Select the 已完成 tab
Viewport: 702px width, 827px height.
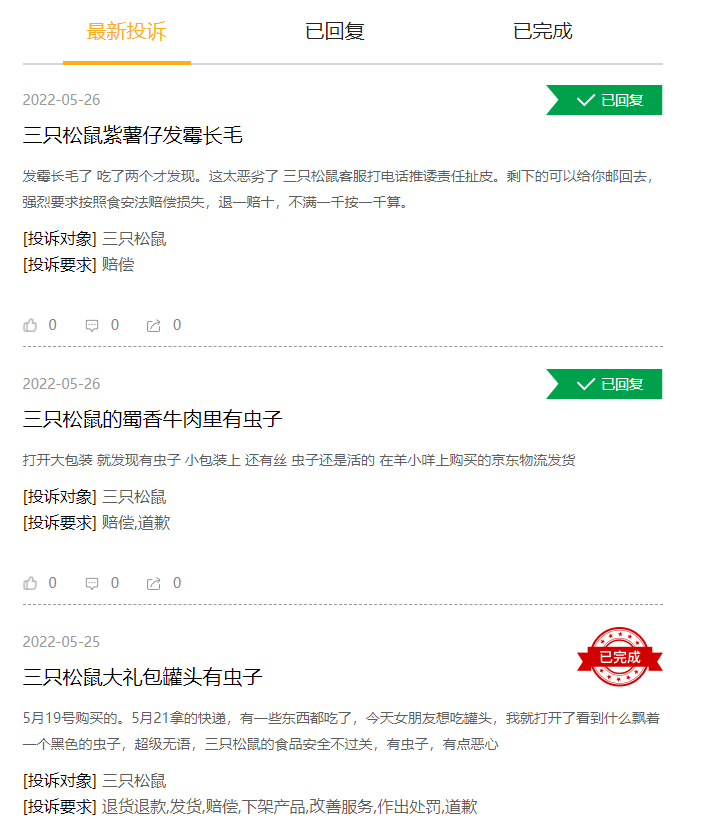[x=543, y=32]
